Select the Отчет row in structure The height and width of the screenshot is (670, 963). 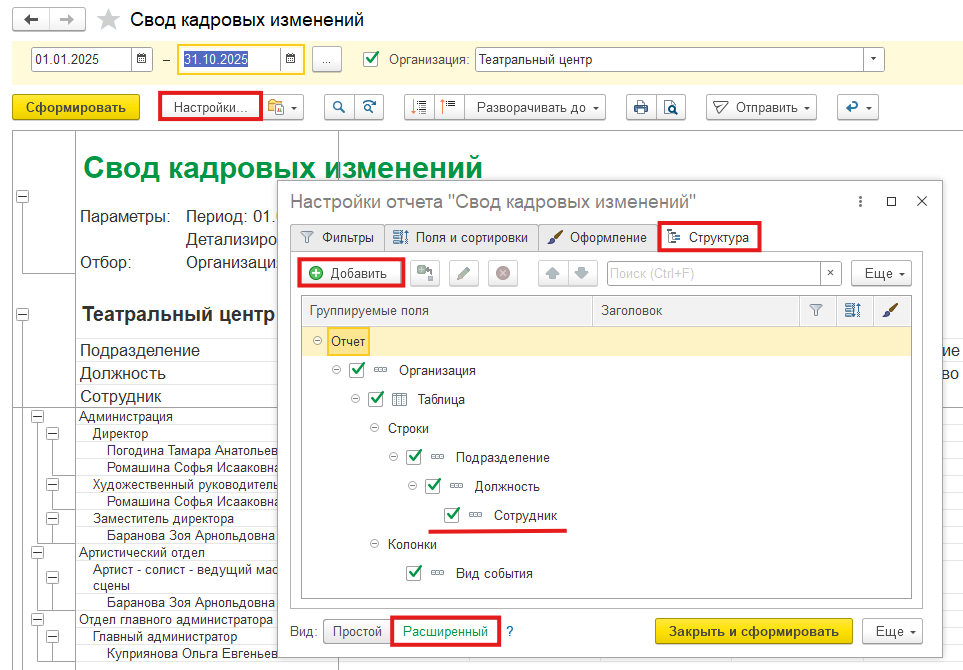pos(607,341)
